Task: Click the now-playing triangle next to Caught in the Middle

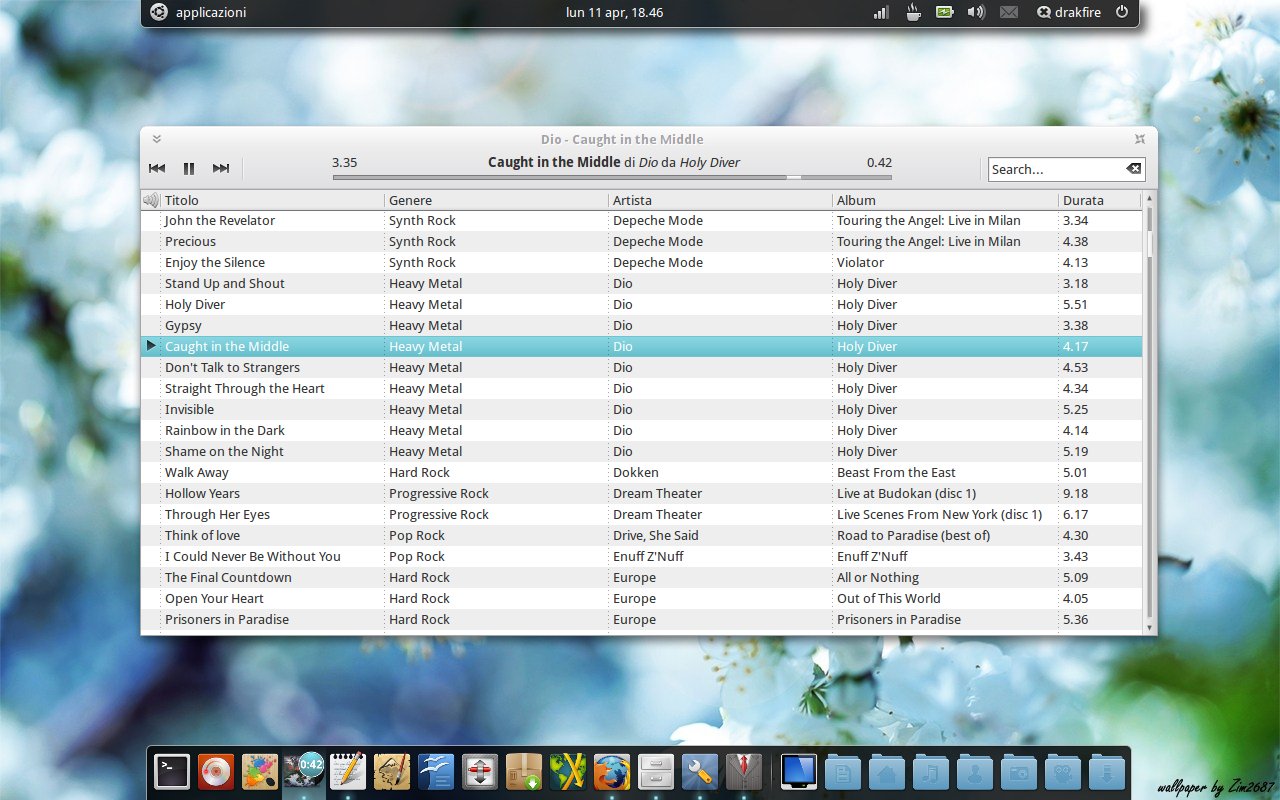Action: coord(151,346)
